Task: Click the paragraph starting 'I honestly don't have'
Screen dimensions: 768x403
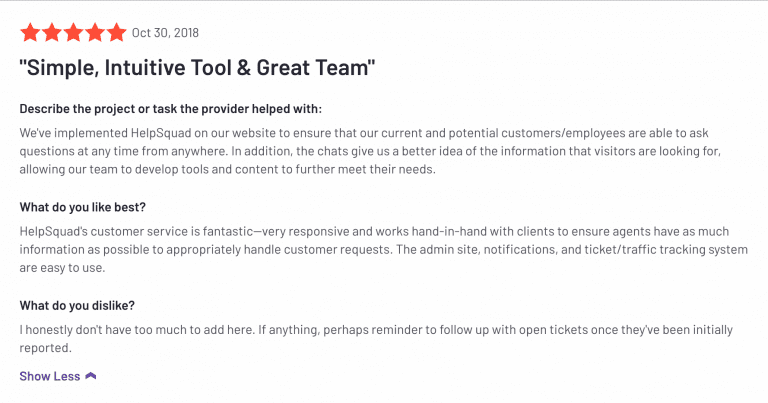Action: [x=376, y=339]
